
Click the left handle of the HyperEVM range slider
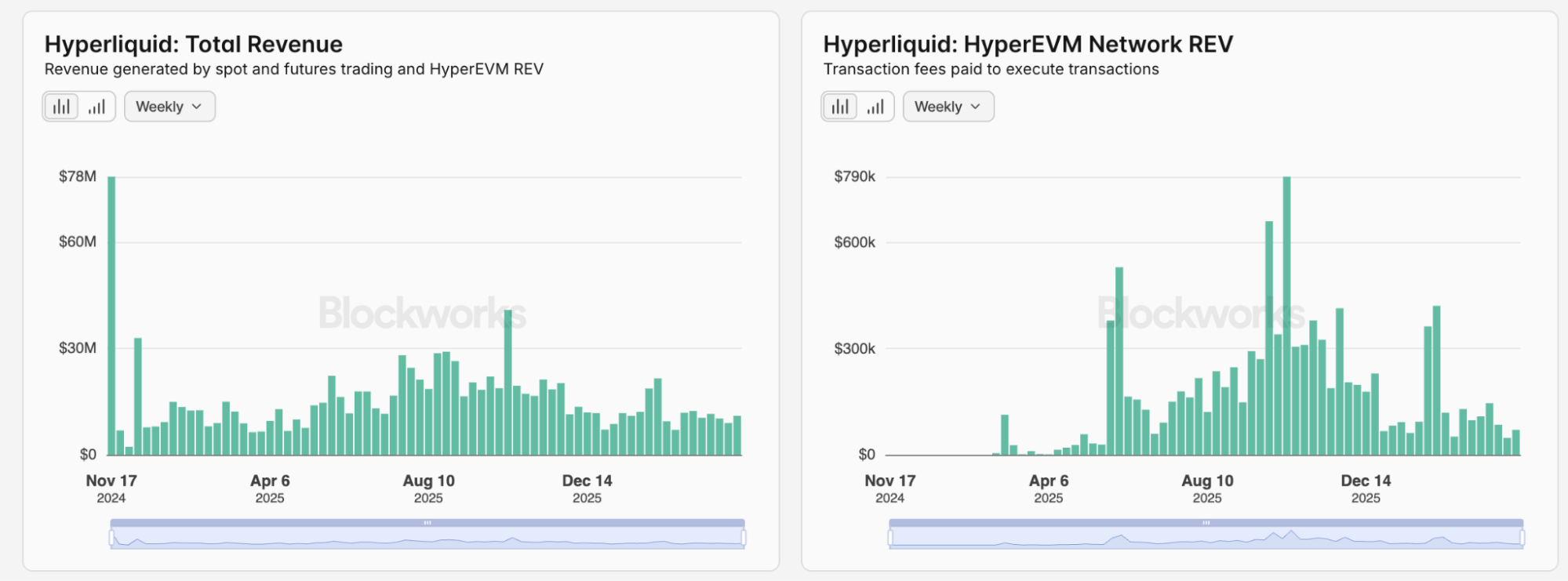click(890, 537)
